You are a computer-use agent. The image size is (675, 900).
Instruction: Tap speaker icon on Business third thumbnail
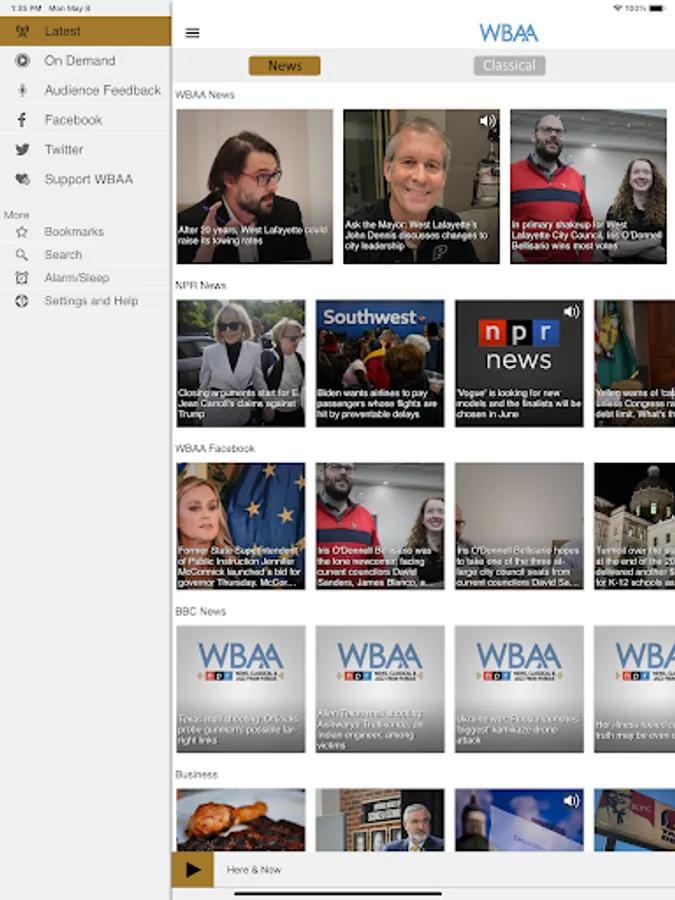[571, 801]
